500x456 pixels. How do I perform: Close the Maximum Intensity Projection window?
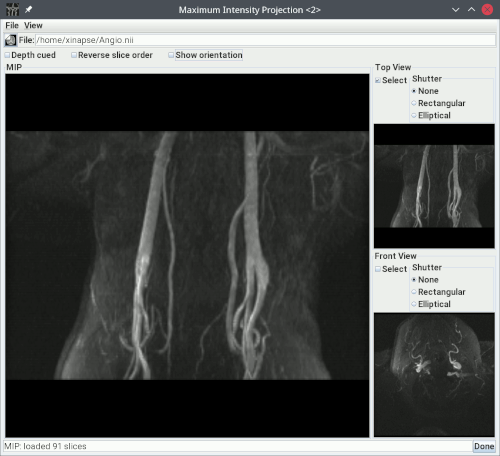tap(487, 10)
